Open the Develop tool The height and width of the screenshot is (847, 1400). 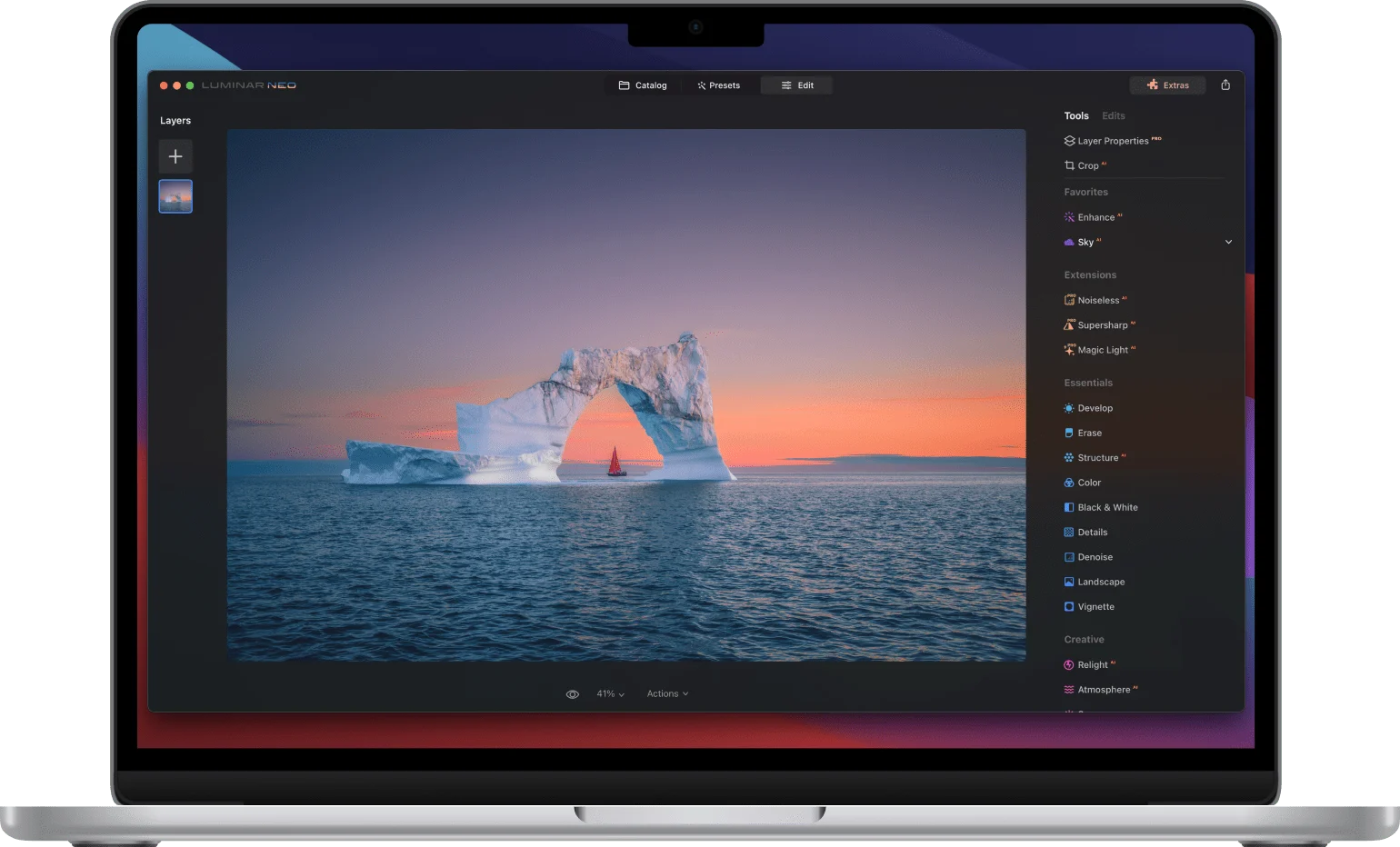click(x=1095, y=408)
